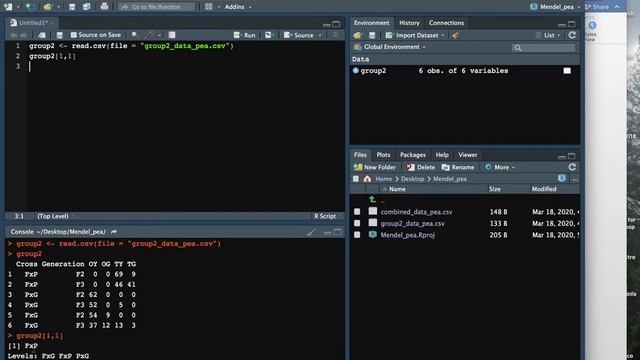This screenshot has width=640, height=360.
Task: Open the List view dropdown
Action: pos(548,36)
